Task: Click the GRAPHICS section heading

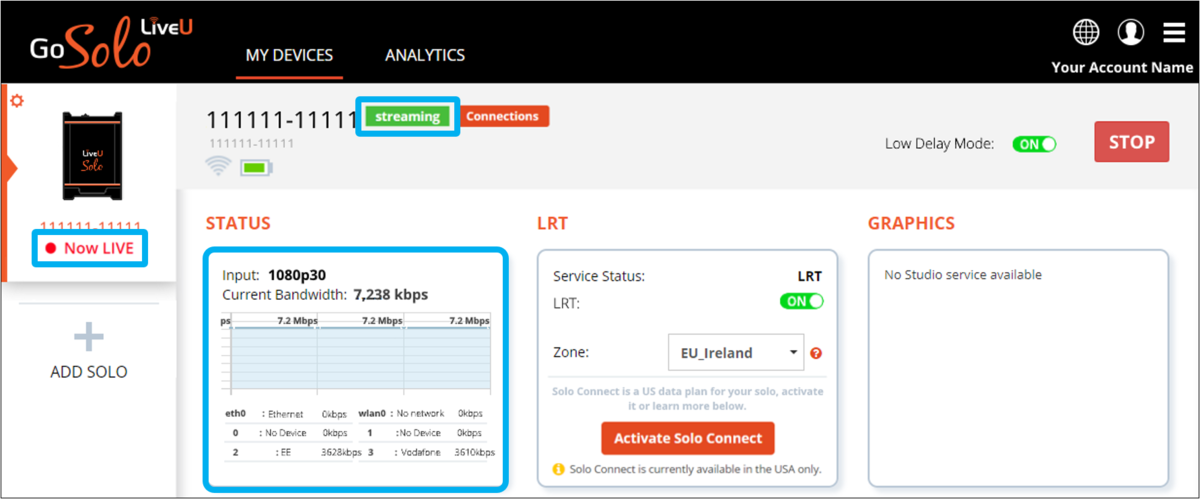Action: (911, 223)
